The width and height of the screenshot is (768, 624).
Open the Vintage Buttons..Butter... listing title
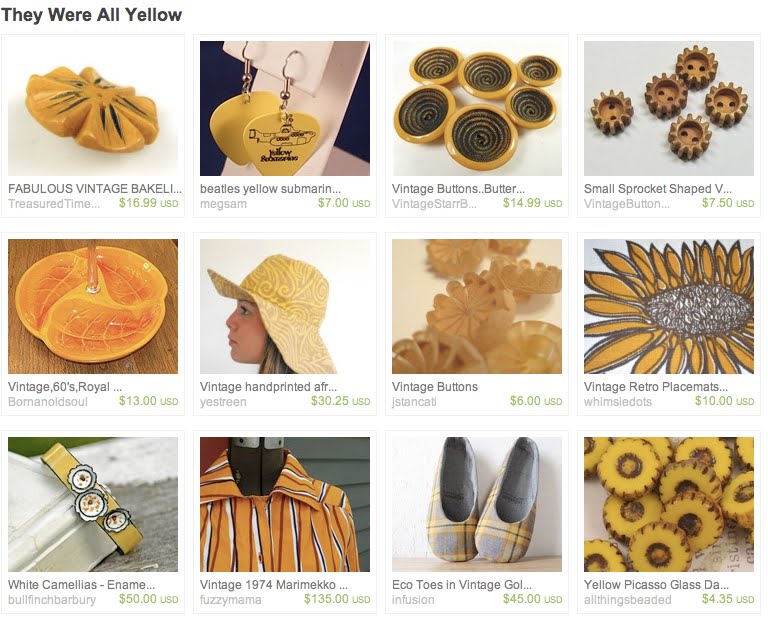458,189
